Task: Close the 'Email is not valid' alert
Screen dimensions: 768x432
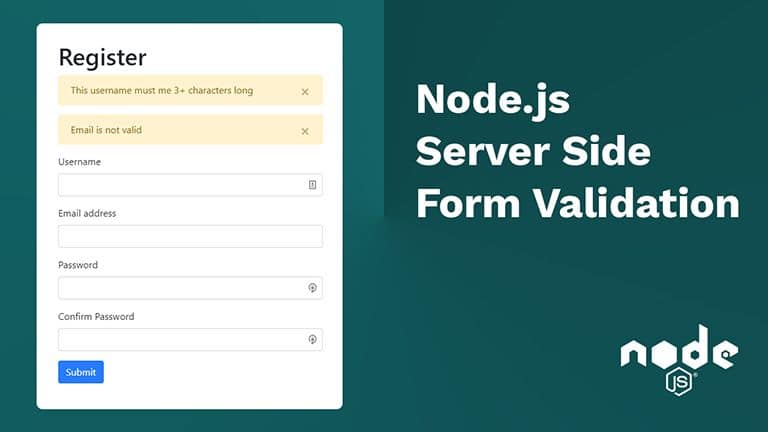Action: pos(305,131)
